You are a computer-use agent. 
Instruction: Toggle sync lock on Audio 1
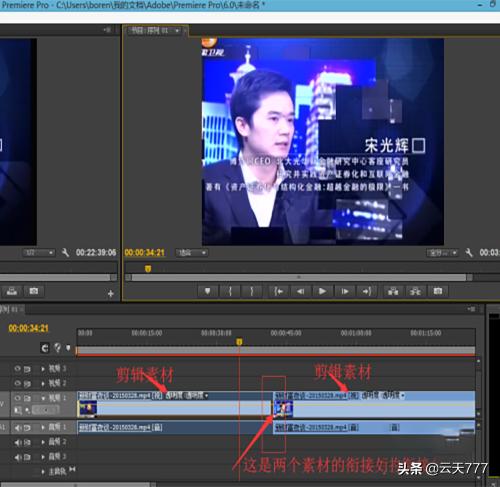click(27, 427)
